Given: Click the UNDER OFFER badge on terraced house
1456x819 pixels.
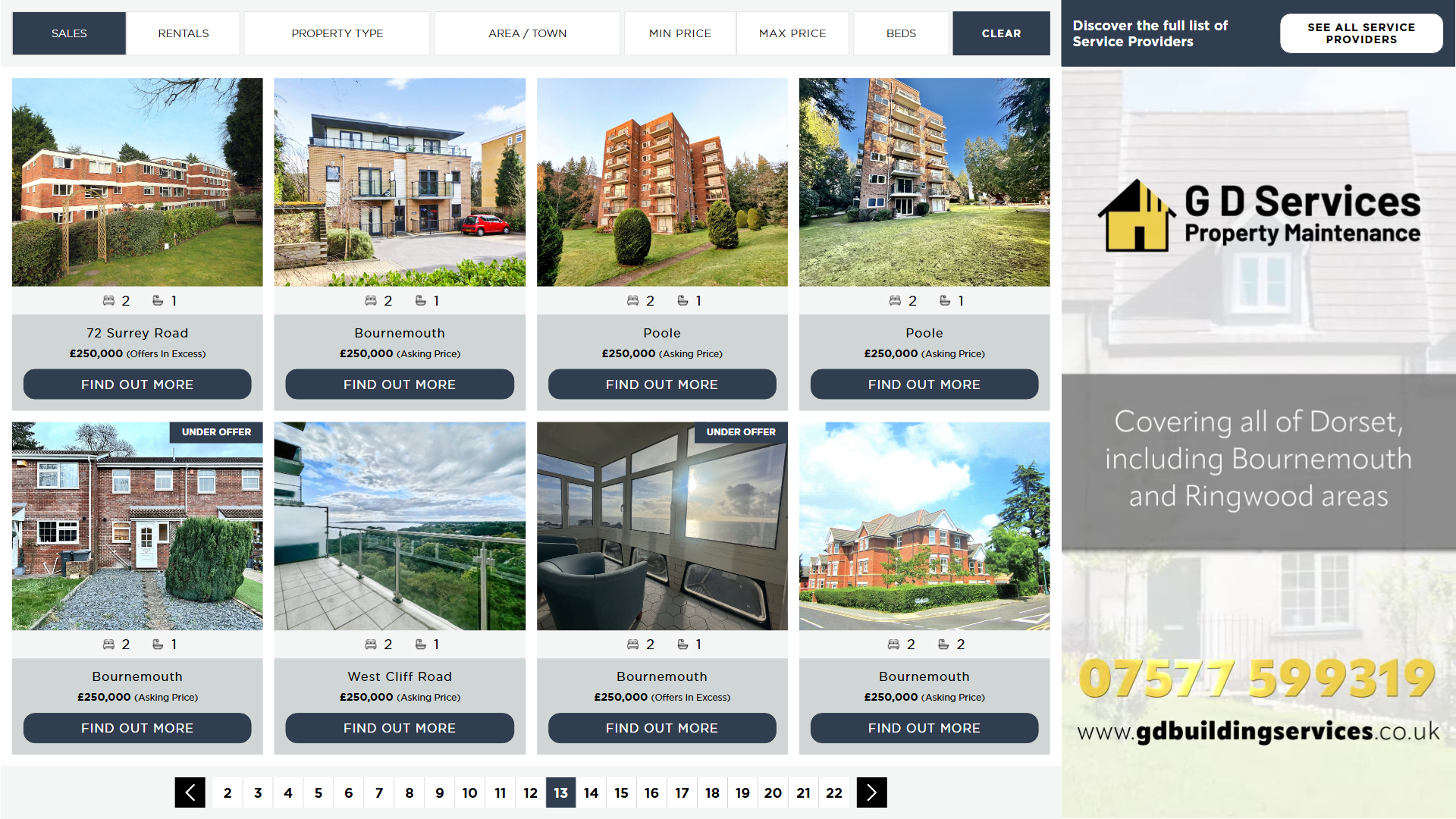Looking at the screenshot, I should click(216, 432).
